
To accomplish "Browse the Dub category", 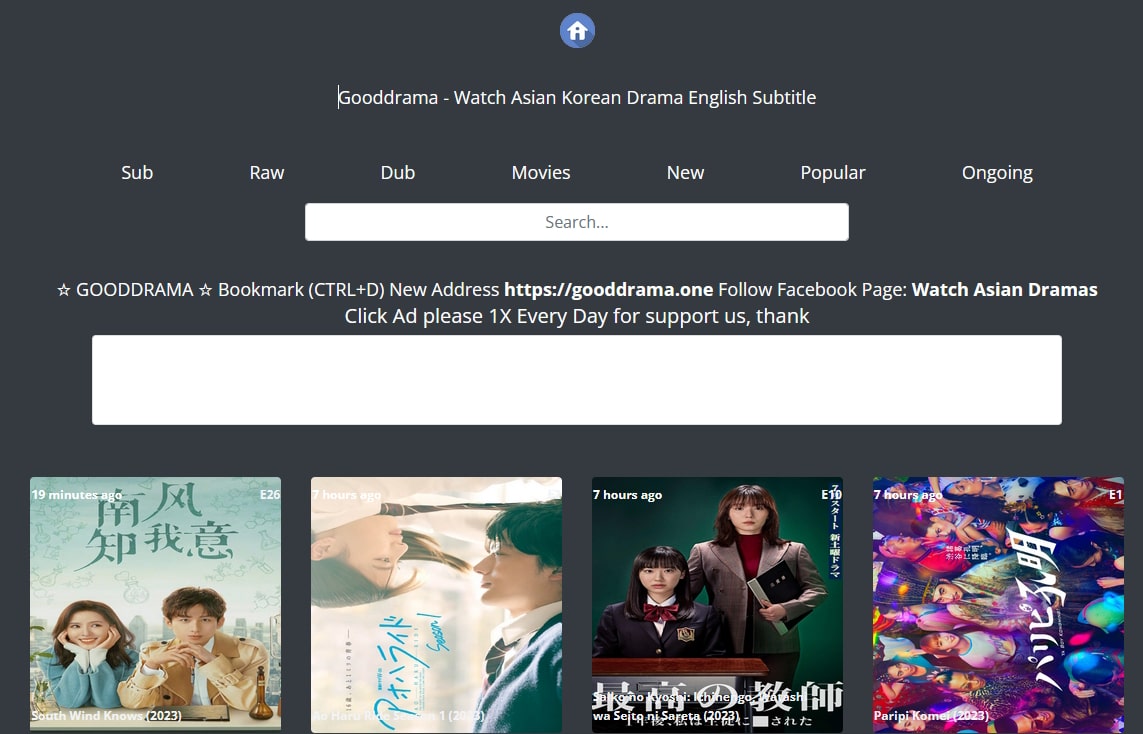I will tap(397, 172).
